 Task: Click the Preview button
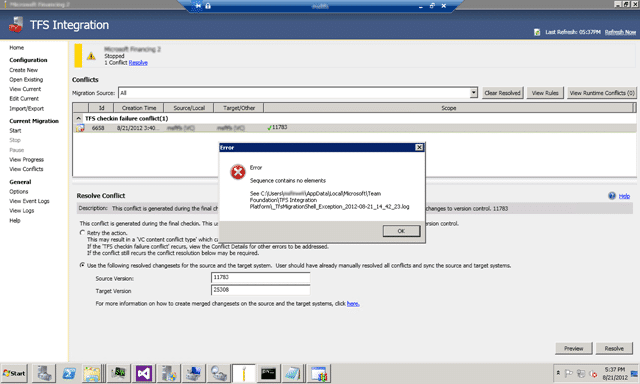(x=573, y=348)
